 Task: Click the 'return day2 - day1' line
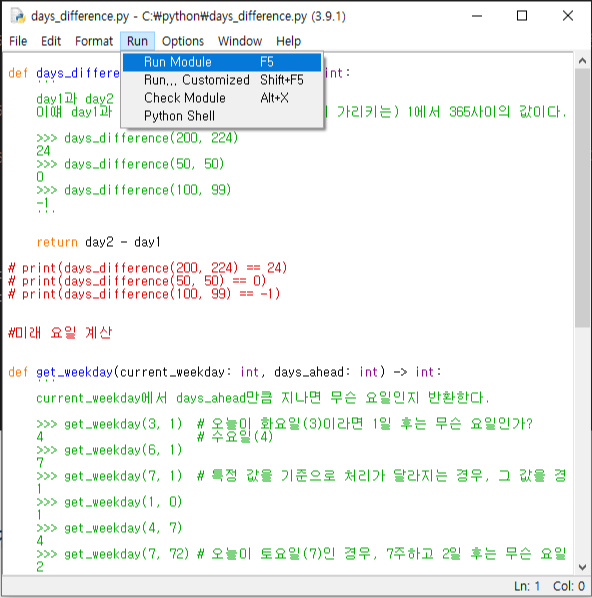[x=98, y=242]
